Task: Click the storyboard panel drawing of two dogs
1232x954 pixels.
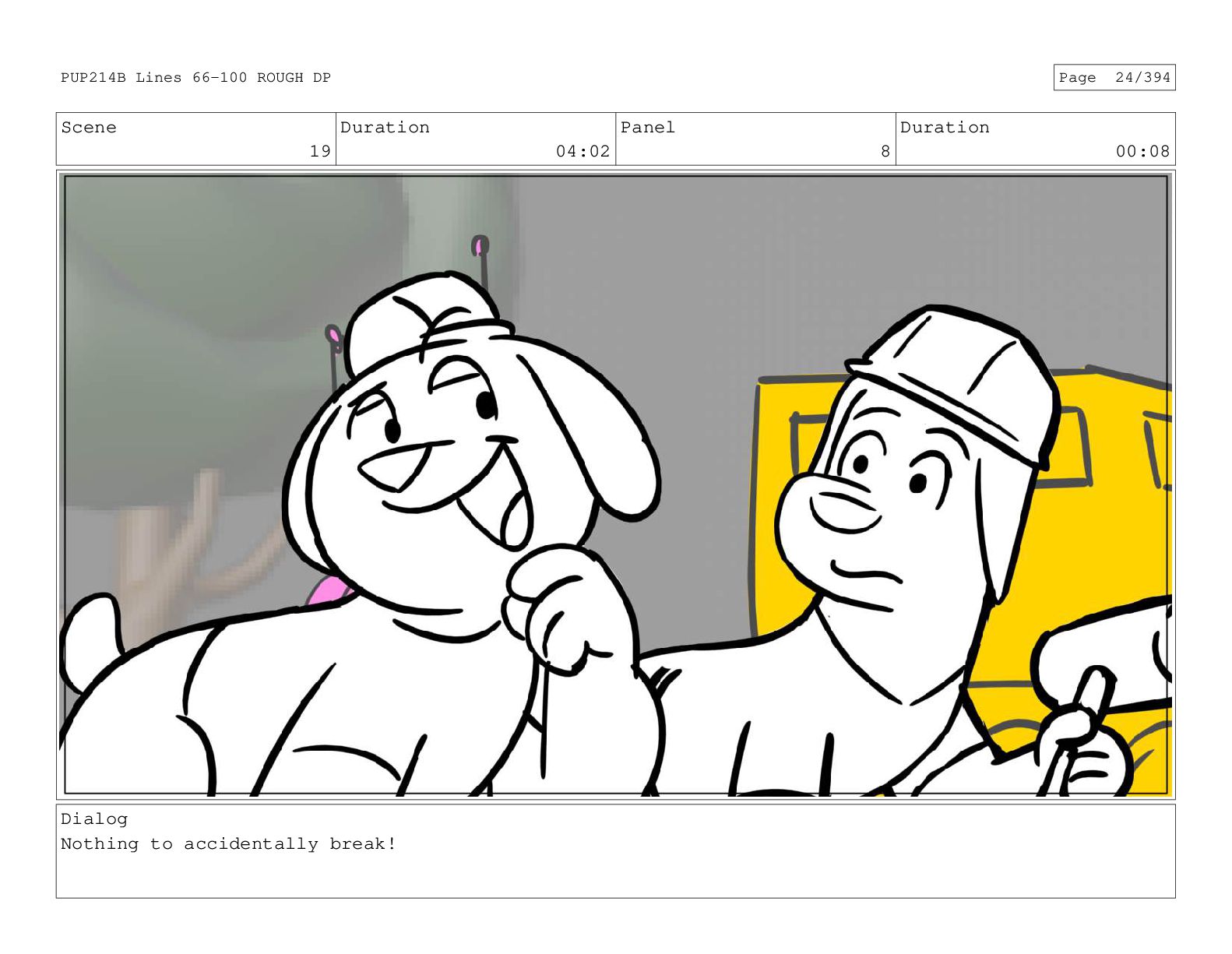Action: point(616,485)
